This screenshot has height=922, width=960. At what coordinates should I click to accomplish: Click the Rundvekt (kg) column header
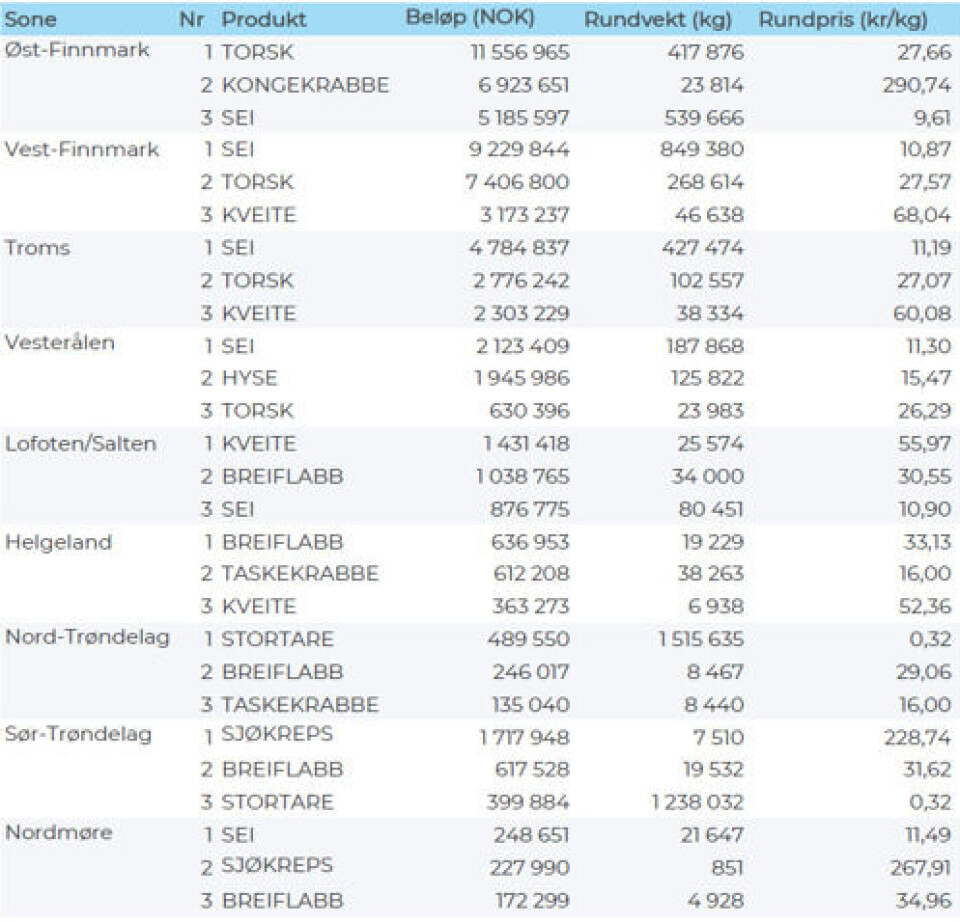pos(657,19)
